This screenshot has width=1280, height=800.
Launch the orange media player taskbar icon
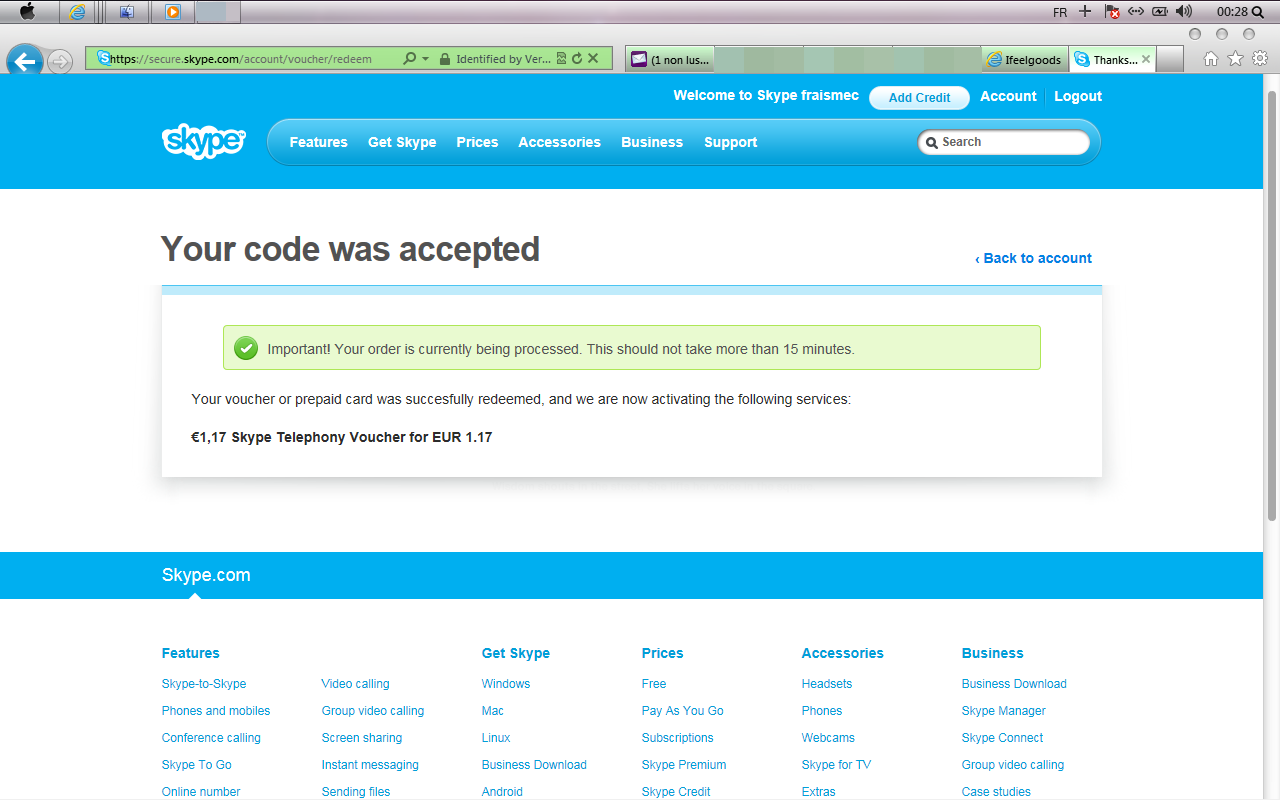[173, 12]
